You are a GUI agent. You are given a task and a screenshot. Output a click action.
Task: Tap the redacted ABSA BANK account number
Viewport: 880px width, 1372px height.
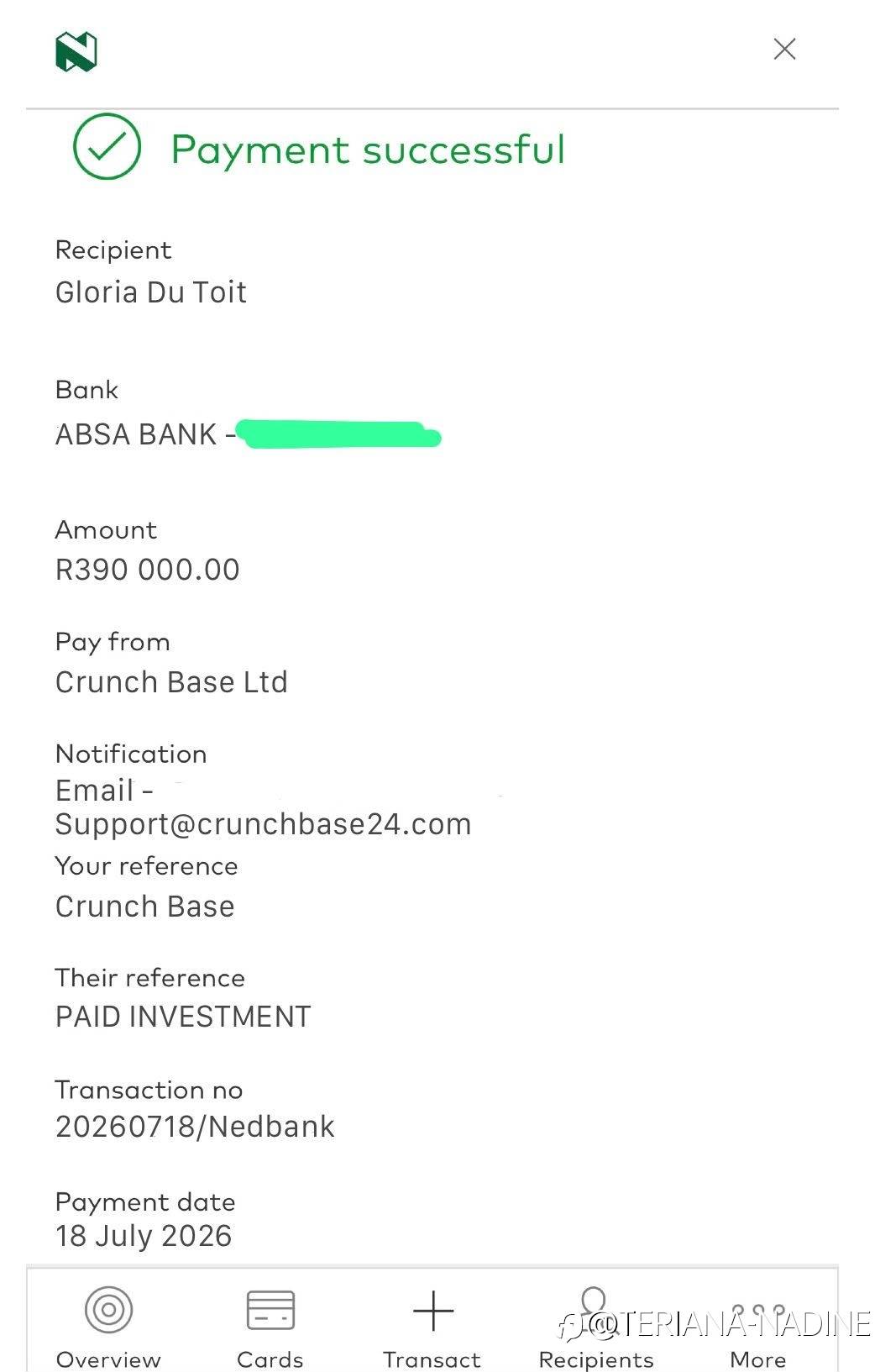339,434
